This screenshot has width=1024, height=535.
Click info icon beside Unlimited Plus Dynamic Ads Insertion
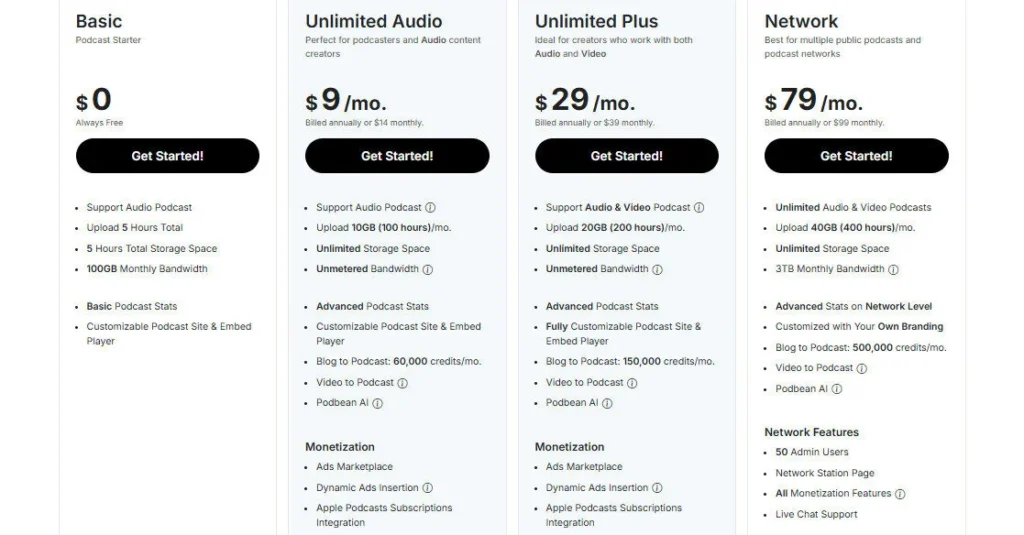pyautogui.click(x=657, y=488)
